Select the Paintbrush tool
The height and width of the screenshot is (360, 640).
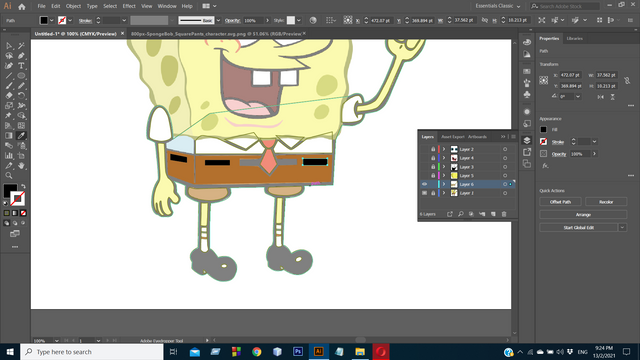9,86
